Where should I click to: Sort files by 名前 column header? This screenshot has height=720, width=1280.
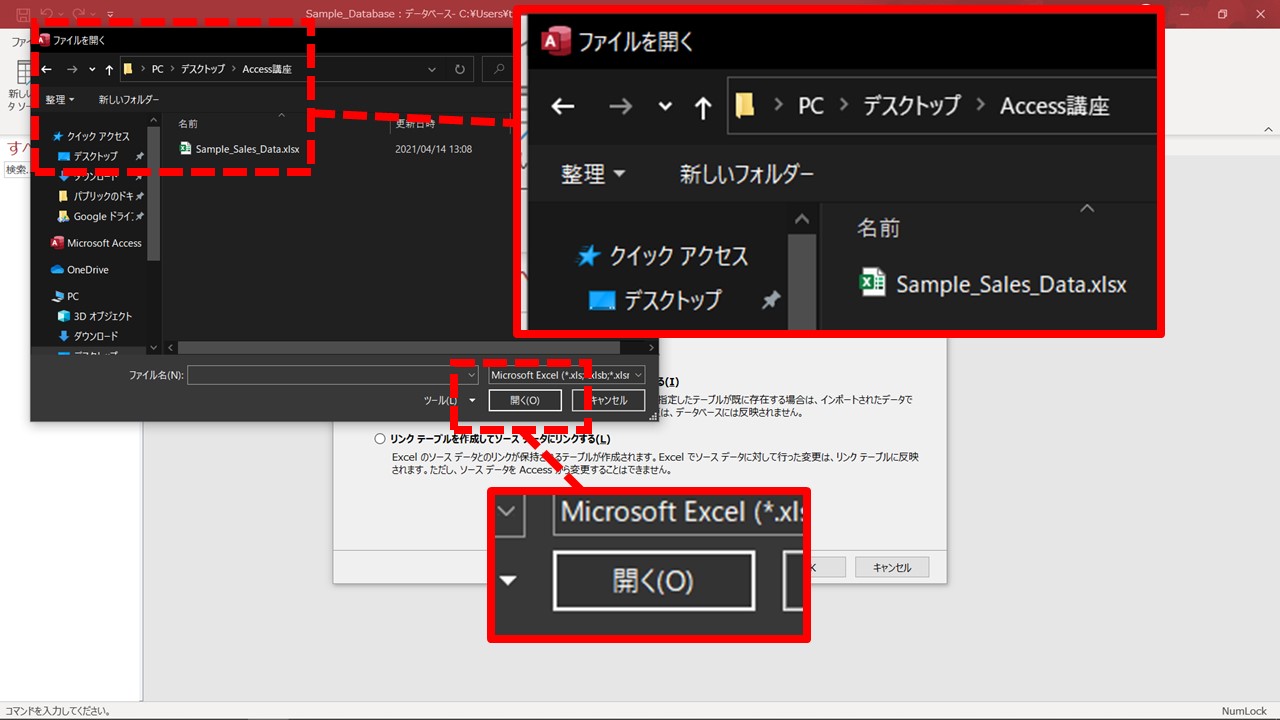pyautogui.click(x=188, y=124)
